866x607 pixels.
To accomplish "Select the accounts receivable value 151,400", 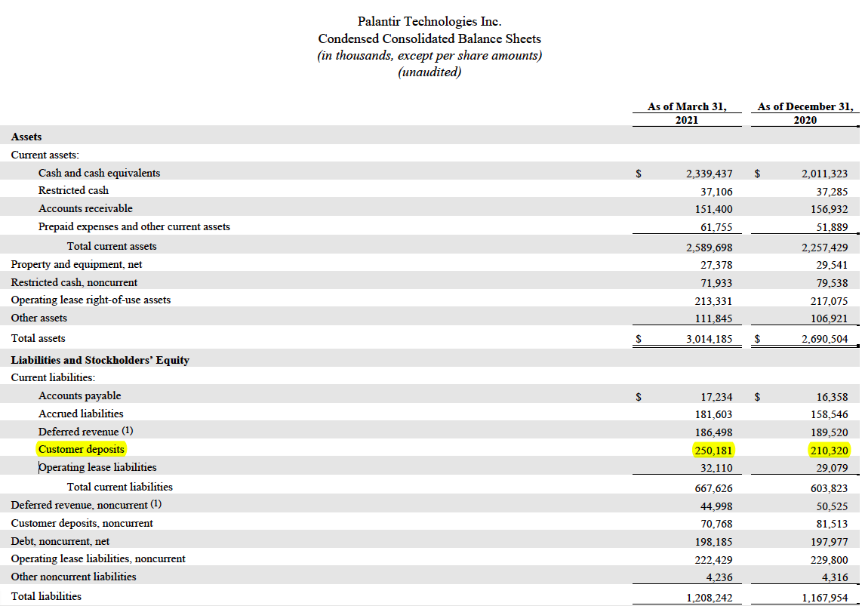I will coord(714,209).
